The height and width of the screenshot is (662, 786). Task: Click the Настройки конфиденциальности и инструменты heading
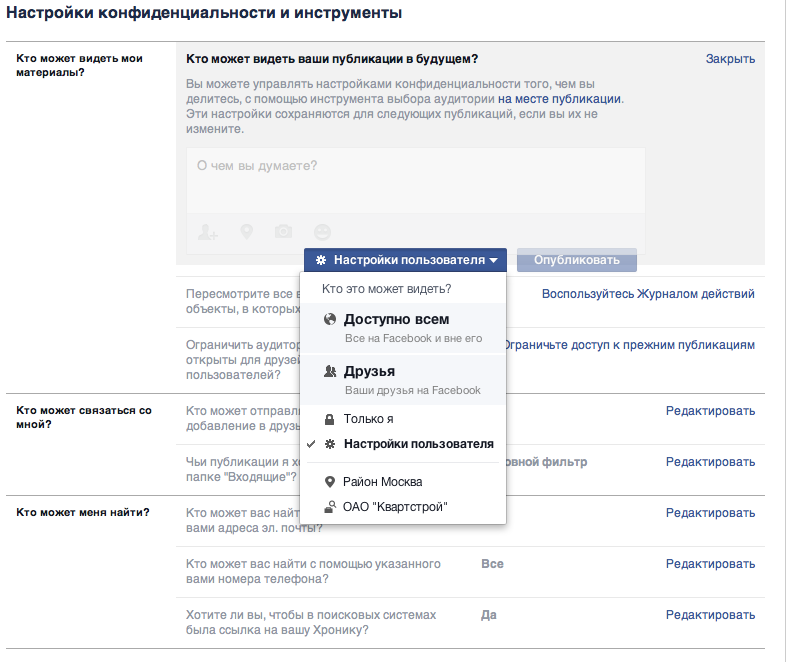[204, 13]
